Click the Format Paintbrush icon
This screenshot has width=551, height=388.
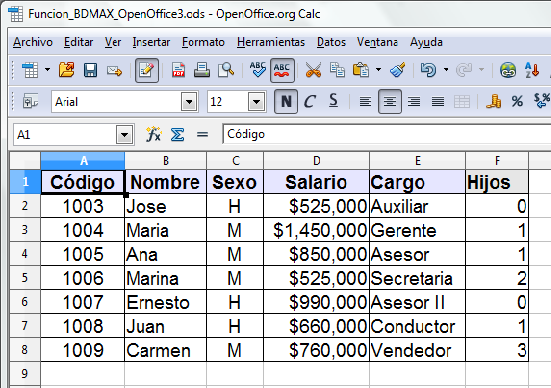tap(397, 70)
